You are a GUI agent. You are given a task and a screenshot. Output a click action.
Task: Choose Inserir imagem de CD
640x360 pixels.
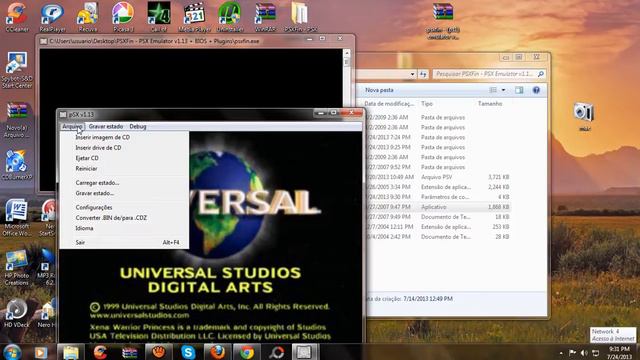124,138
